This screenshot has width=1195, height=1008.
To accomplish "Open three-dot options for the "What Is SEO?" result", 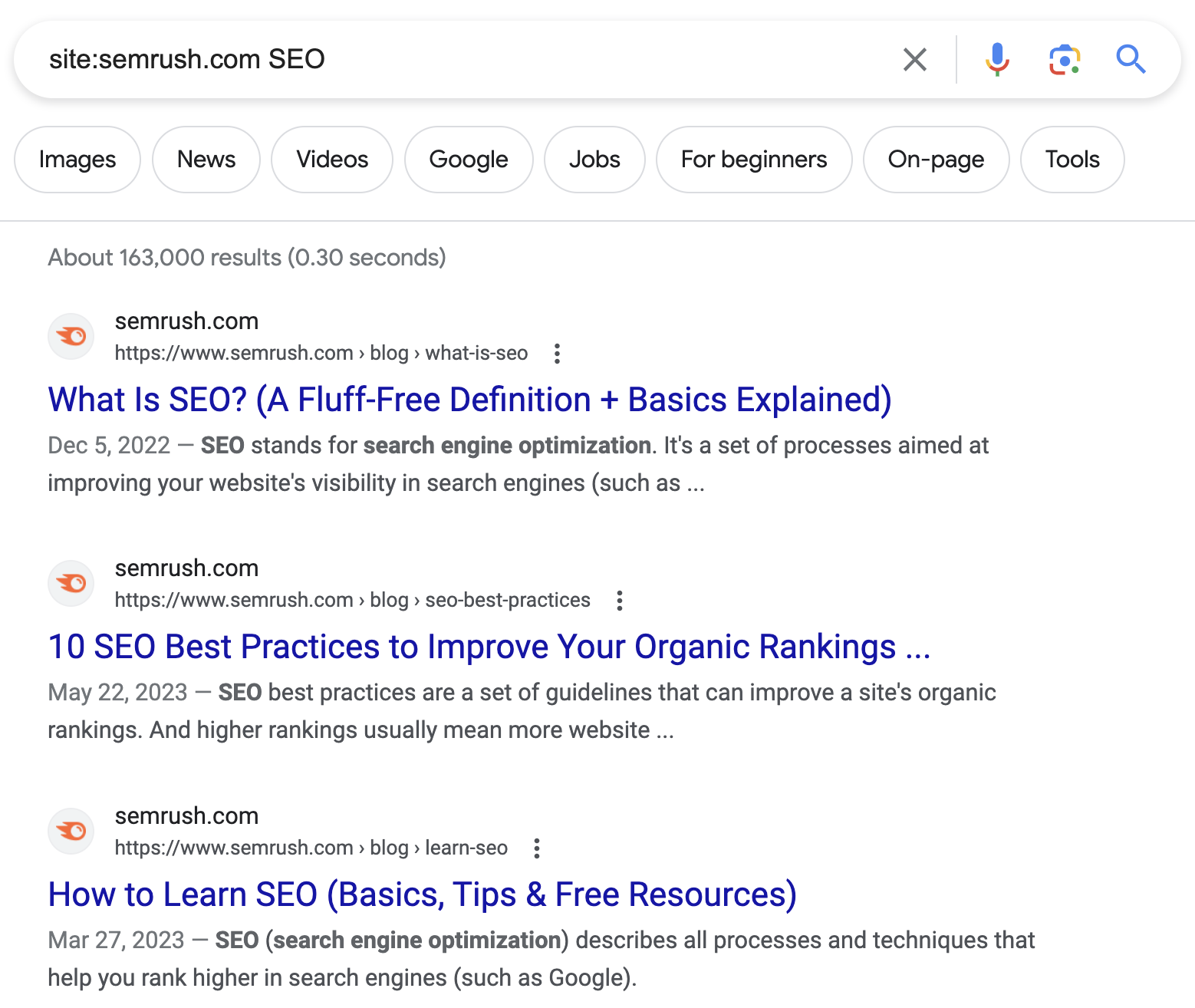I will click(557, 354).
